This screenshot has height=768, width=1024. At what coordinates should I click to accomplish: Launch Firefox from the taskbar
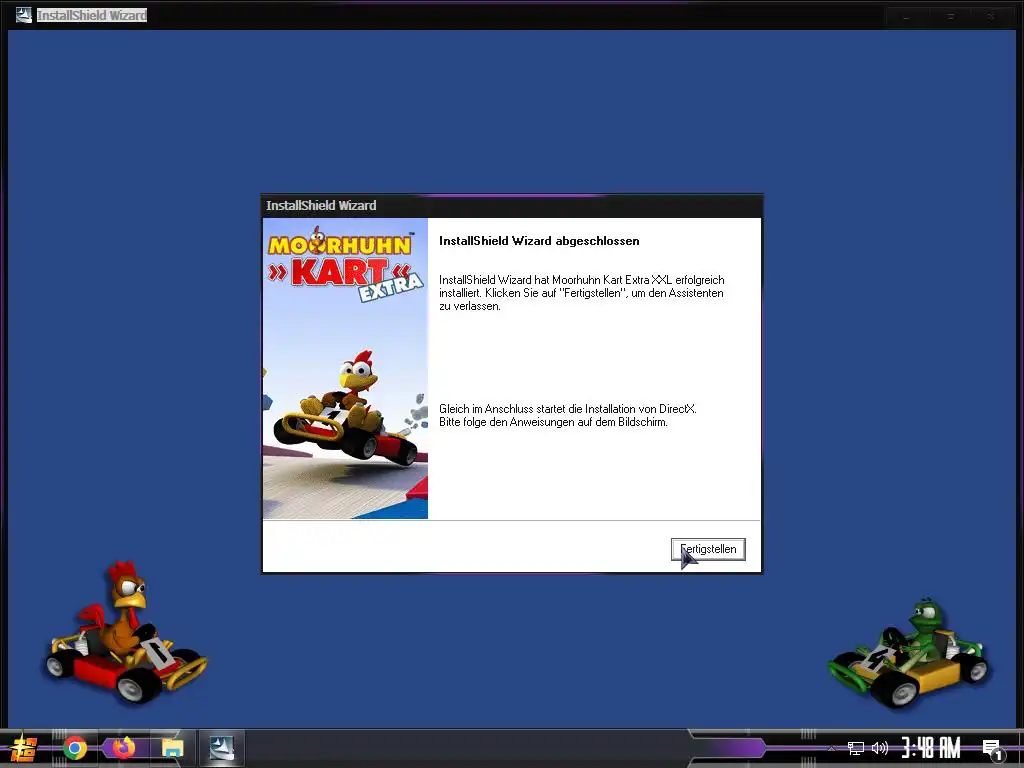[123, 747]
